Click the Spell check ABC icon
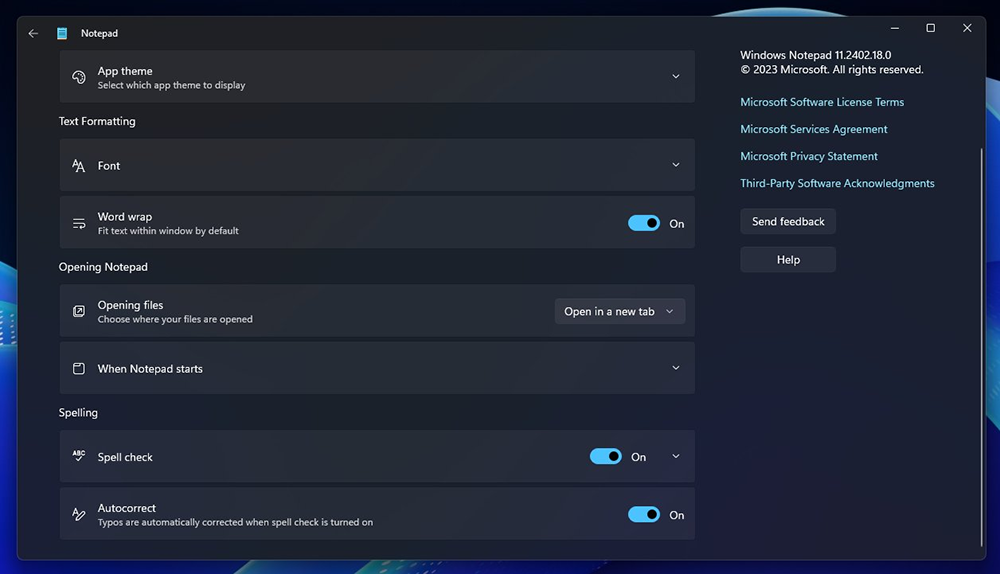The height and width of the screenshot is (574, 1000). click(x=79, y=457)
